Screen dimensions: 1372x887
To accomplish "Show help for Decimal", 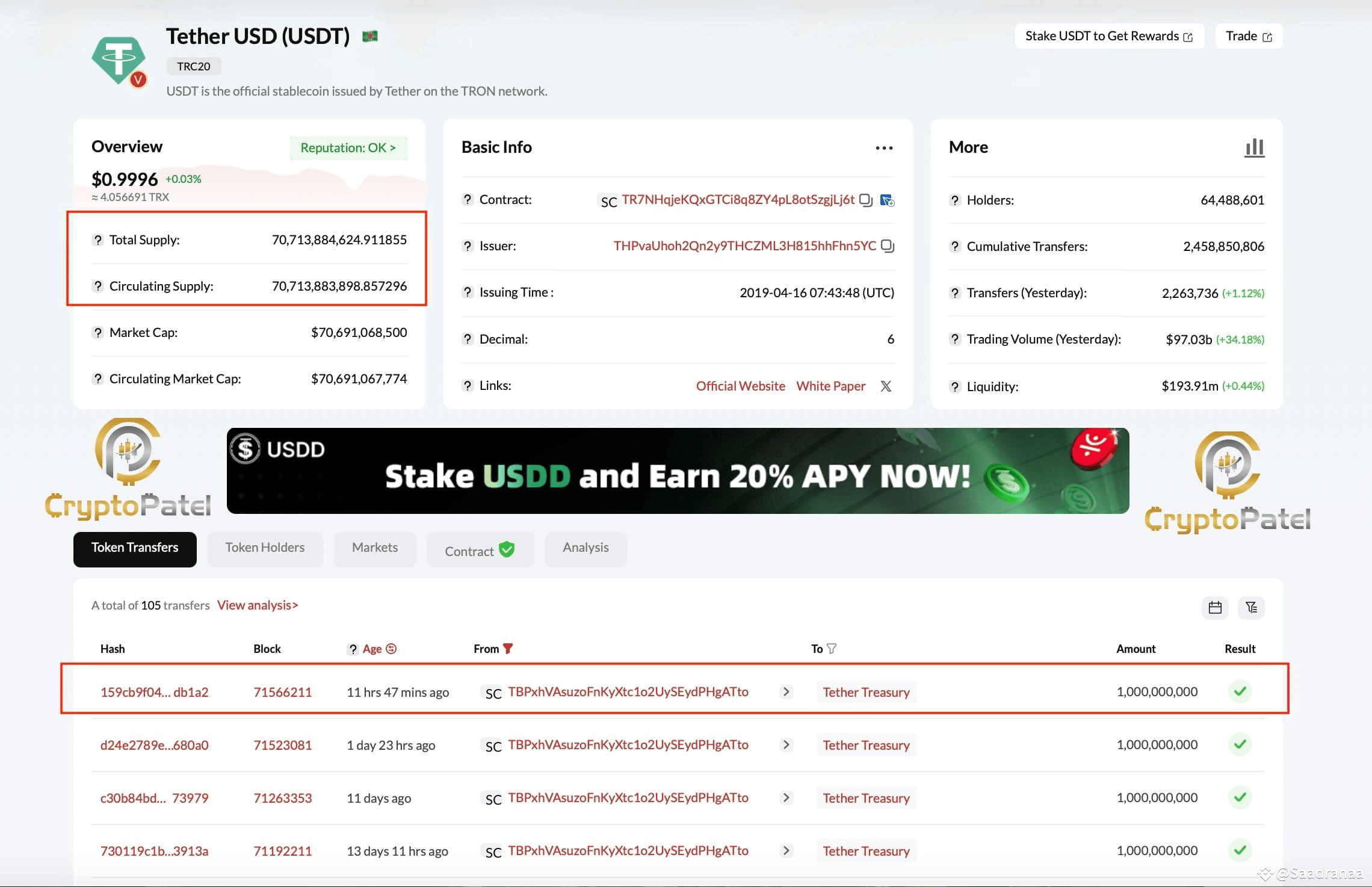I will click(x=468, y=339).
